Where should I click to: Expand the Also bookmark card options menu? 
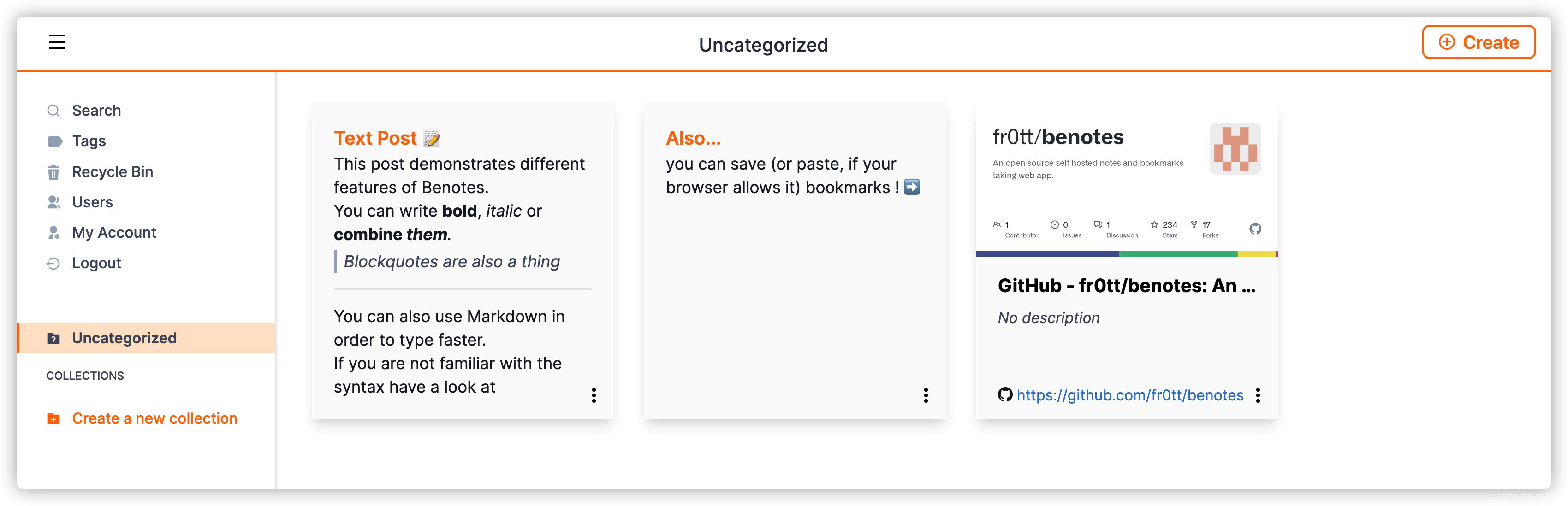(x=925, y=395)
